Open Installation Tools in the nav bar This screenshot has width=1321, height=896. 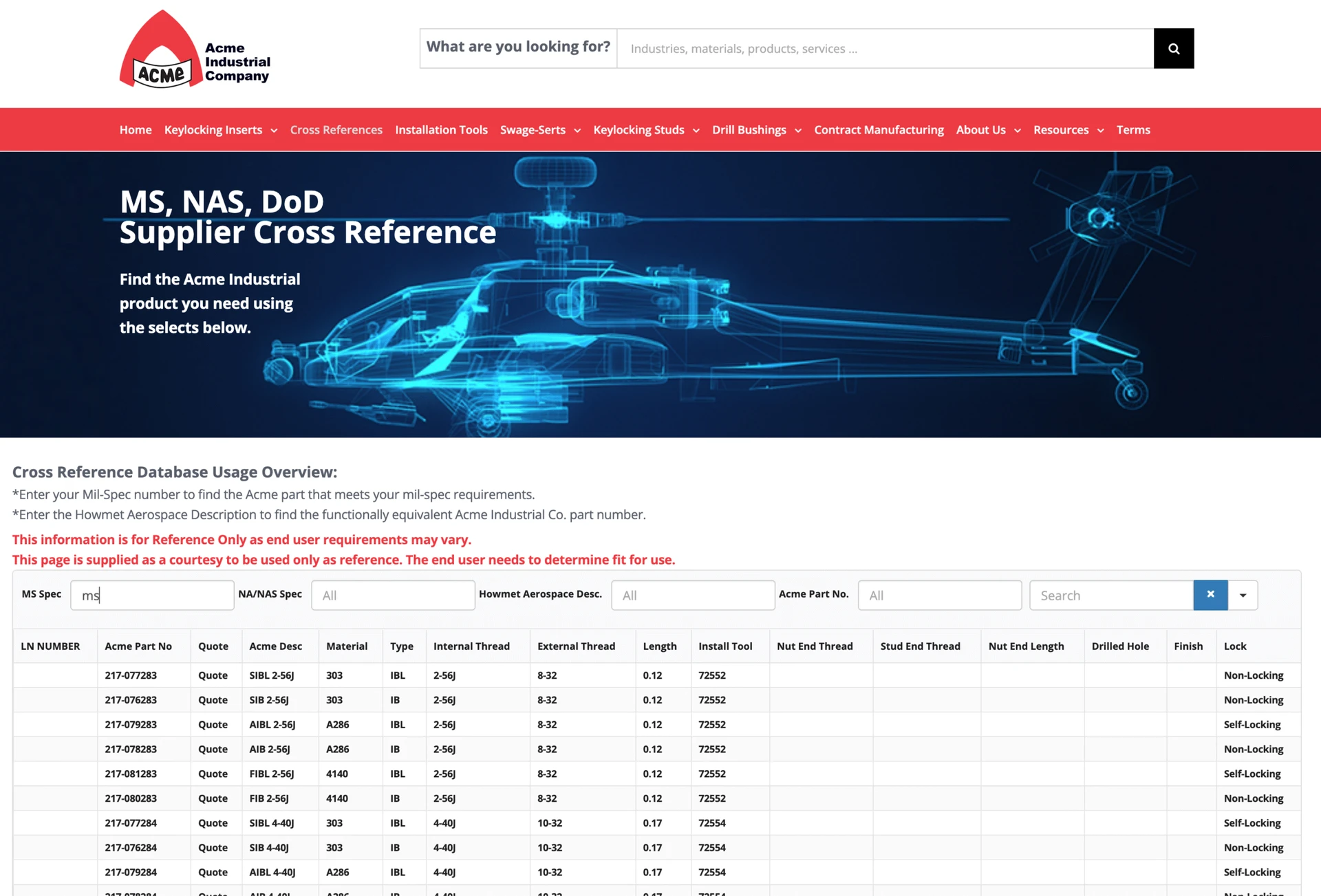tap(441, 130)
